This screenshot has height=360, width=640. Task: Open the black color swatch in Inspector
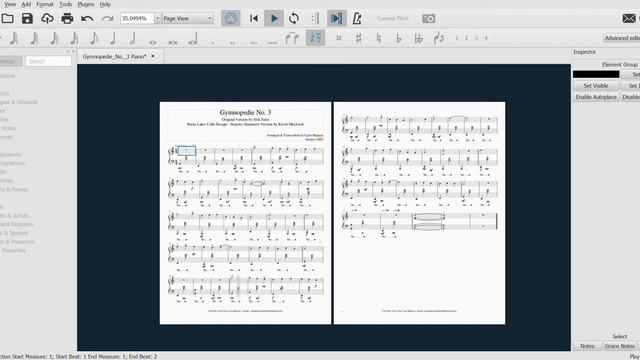[596, 74]
